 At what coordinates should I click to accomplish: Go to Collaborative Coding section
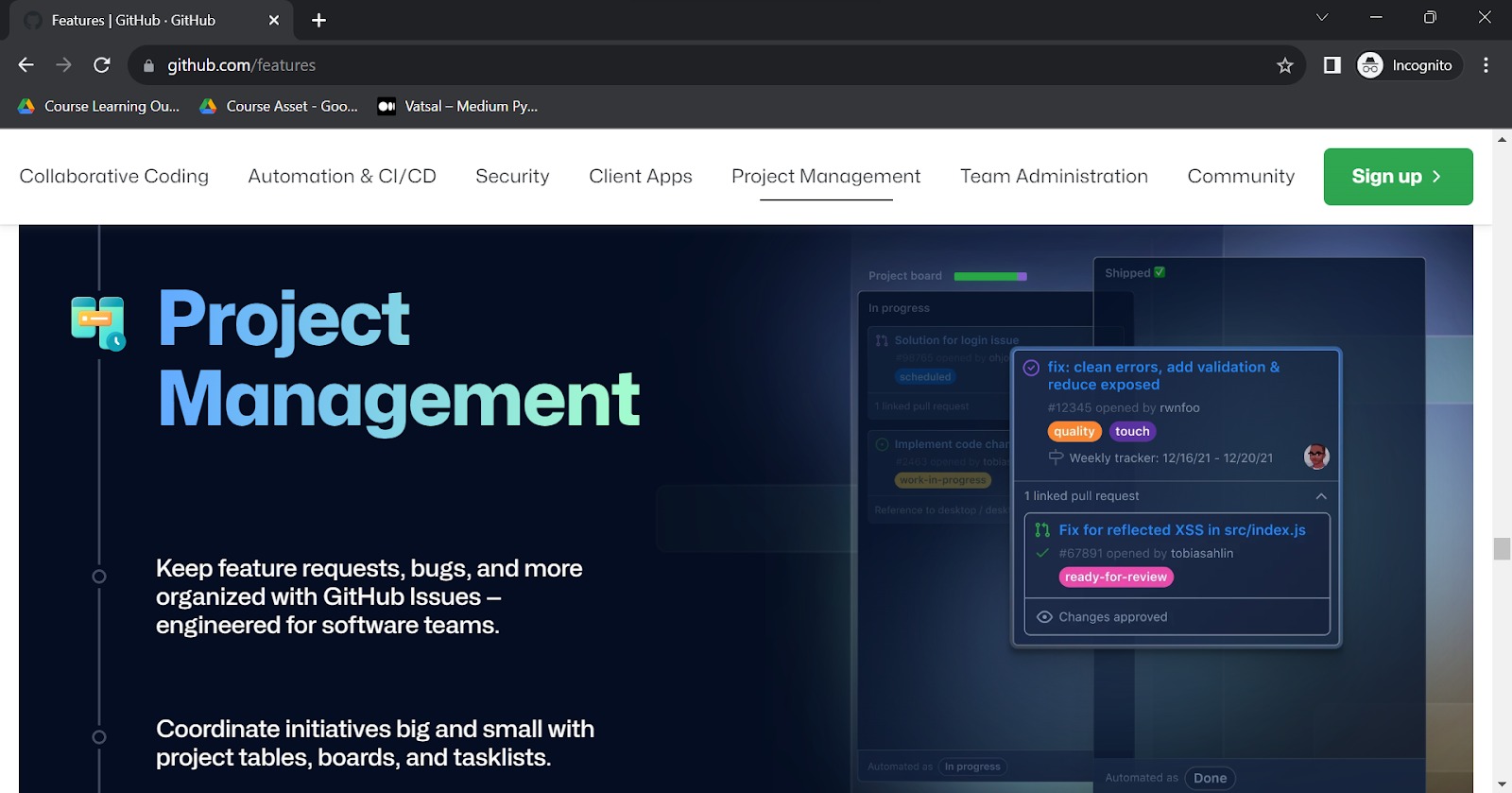(x=114, y=176)
